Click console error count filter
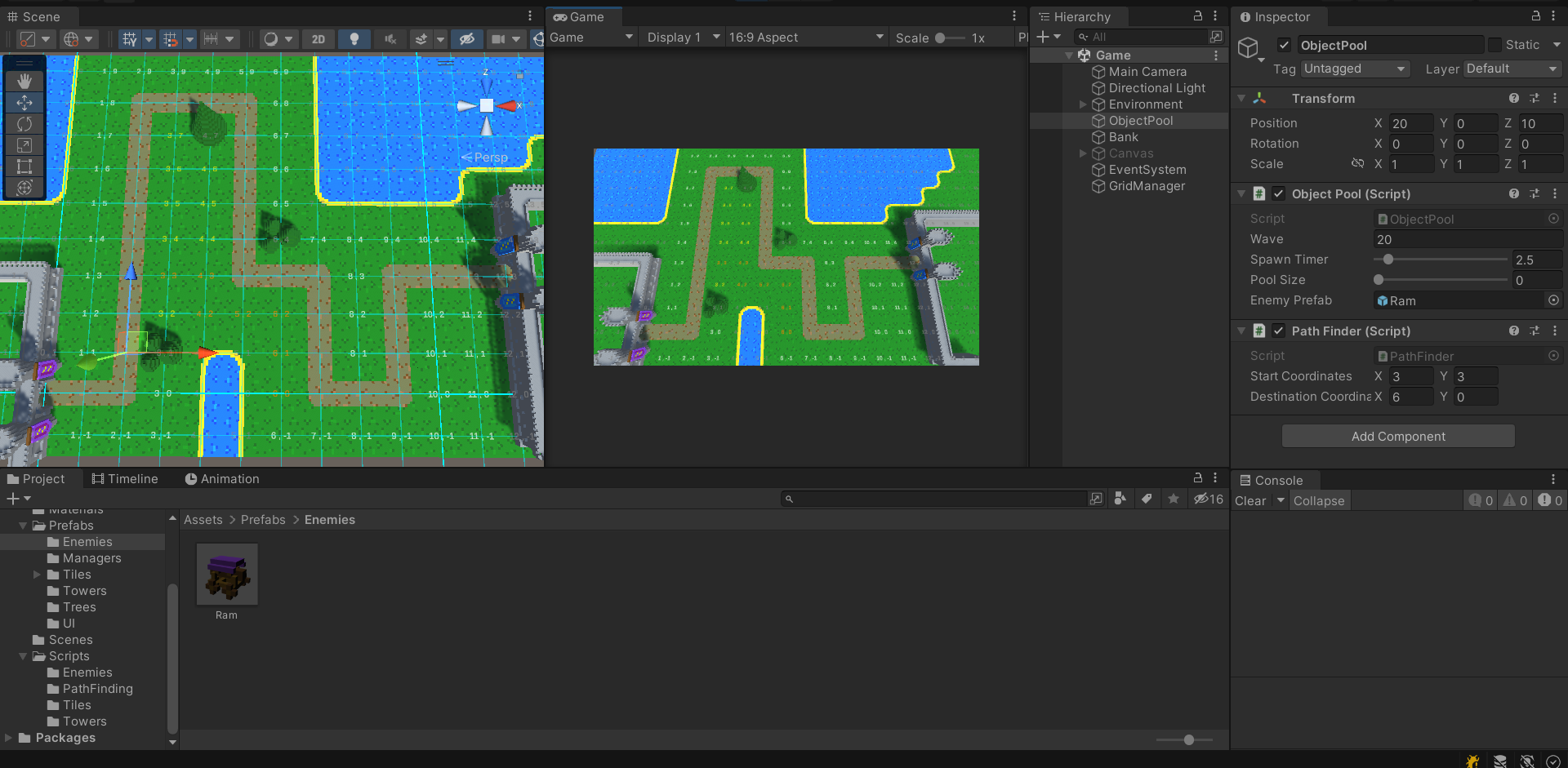Image resolution: width=1568 pixels, height=768 pixels. click(x=1549, y=500)
